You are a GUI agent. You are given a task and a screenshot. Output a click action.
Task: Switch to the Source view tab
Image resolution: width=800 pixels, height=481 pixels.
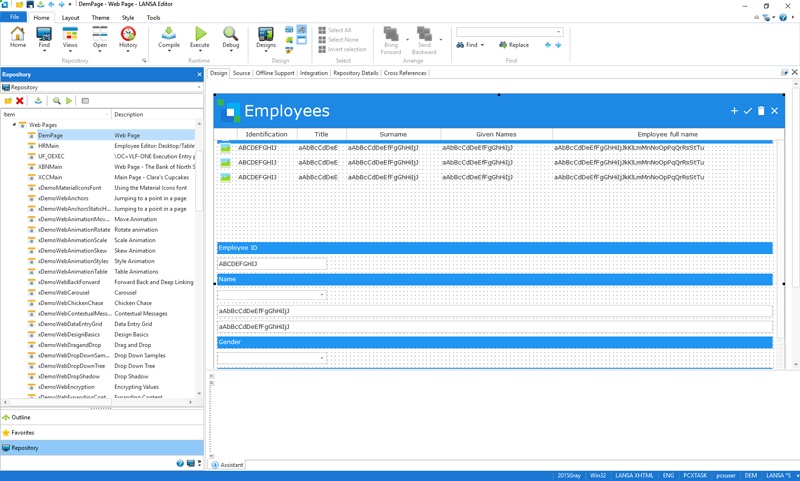click(x=241, y=73)
